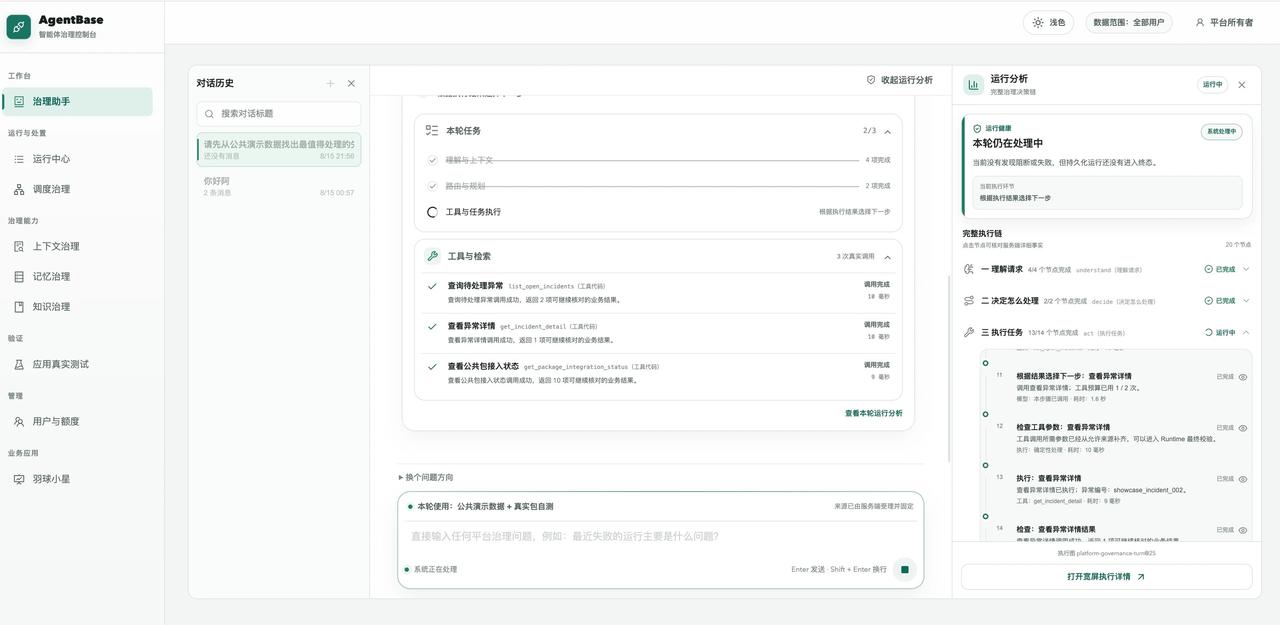Click the 运行中 status badge
This screenshot has height=625, width=1280.
(1212, 85)
